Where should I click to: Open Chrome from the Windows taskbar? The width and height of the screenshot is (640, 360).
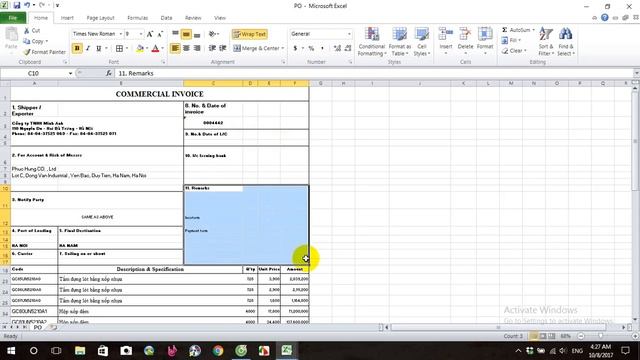tap(218, 351)
